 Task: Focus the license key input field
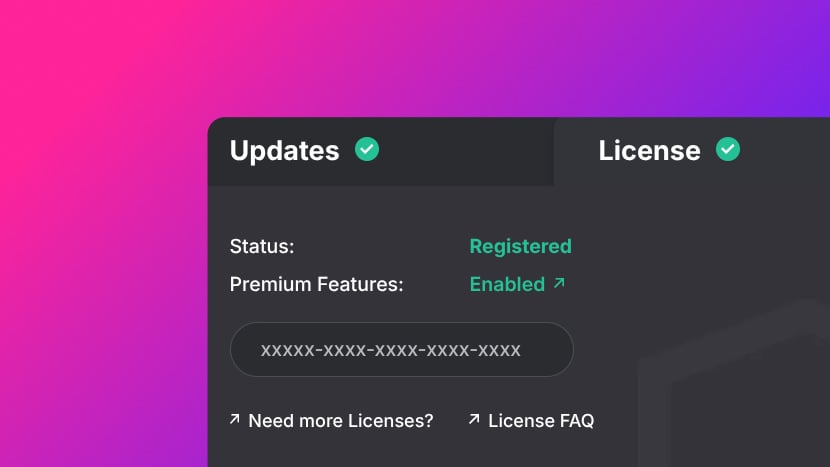(401, 349)
